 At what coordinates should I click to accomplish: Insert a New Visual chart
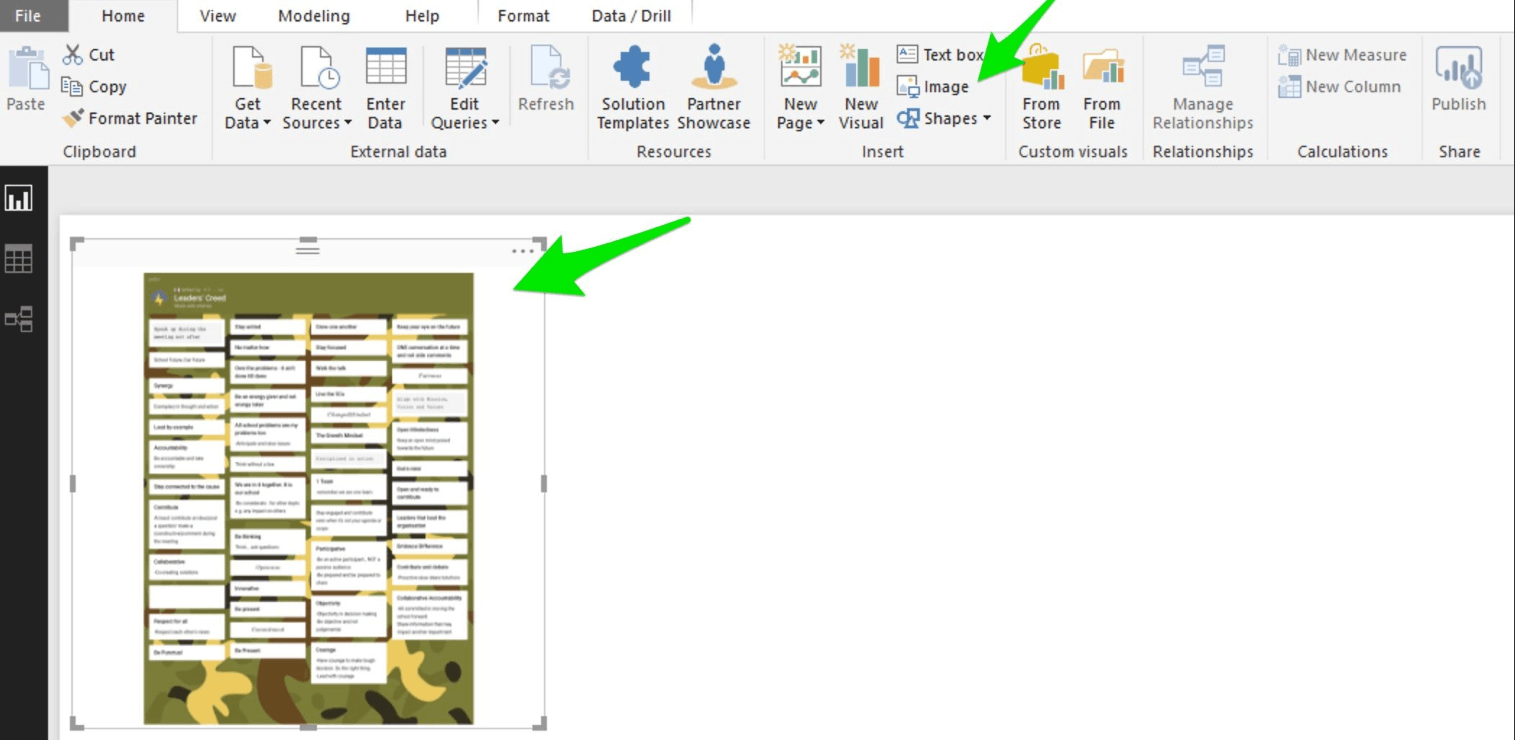tap(860, 88)
